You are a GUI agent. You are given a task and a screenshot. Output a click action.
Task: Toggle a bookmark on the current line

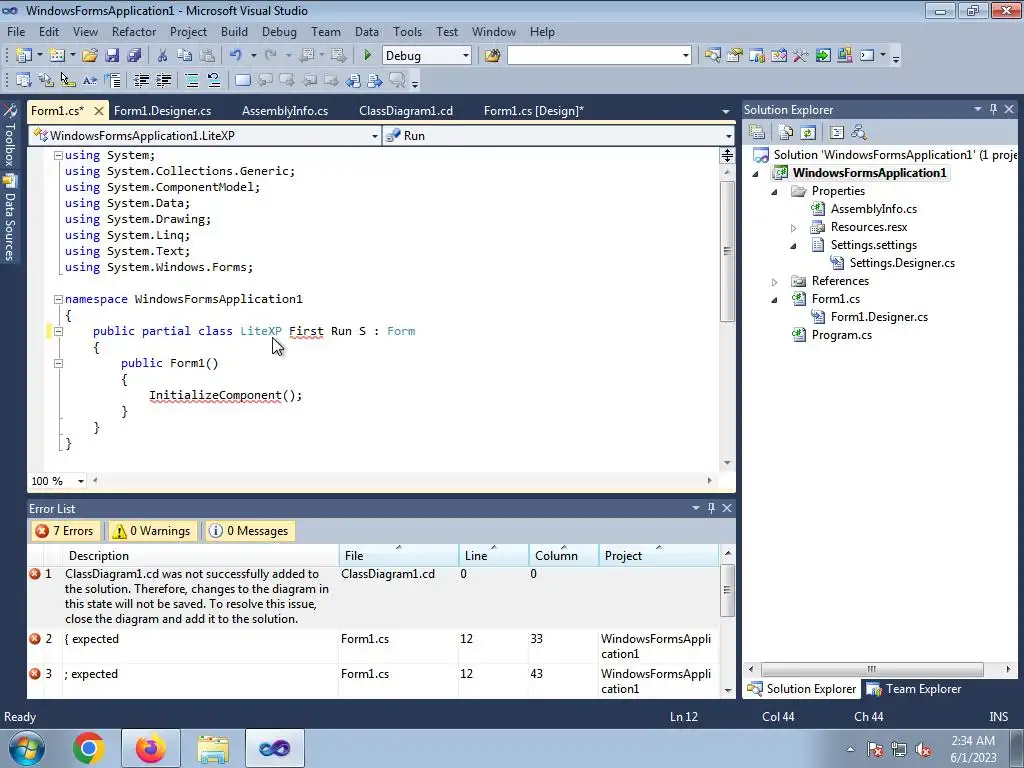click(243, 80)
